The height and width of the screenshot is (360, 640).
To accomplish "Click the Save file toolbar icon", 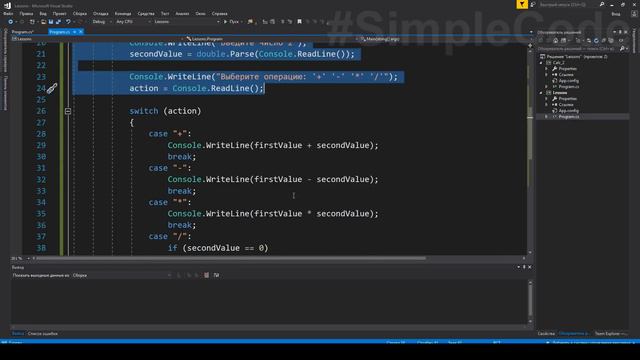I will click(x=51, y=22).
